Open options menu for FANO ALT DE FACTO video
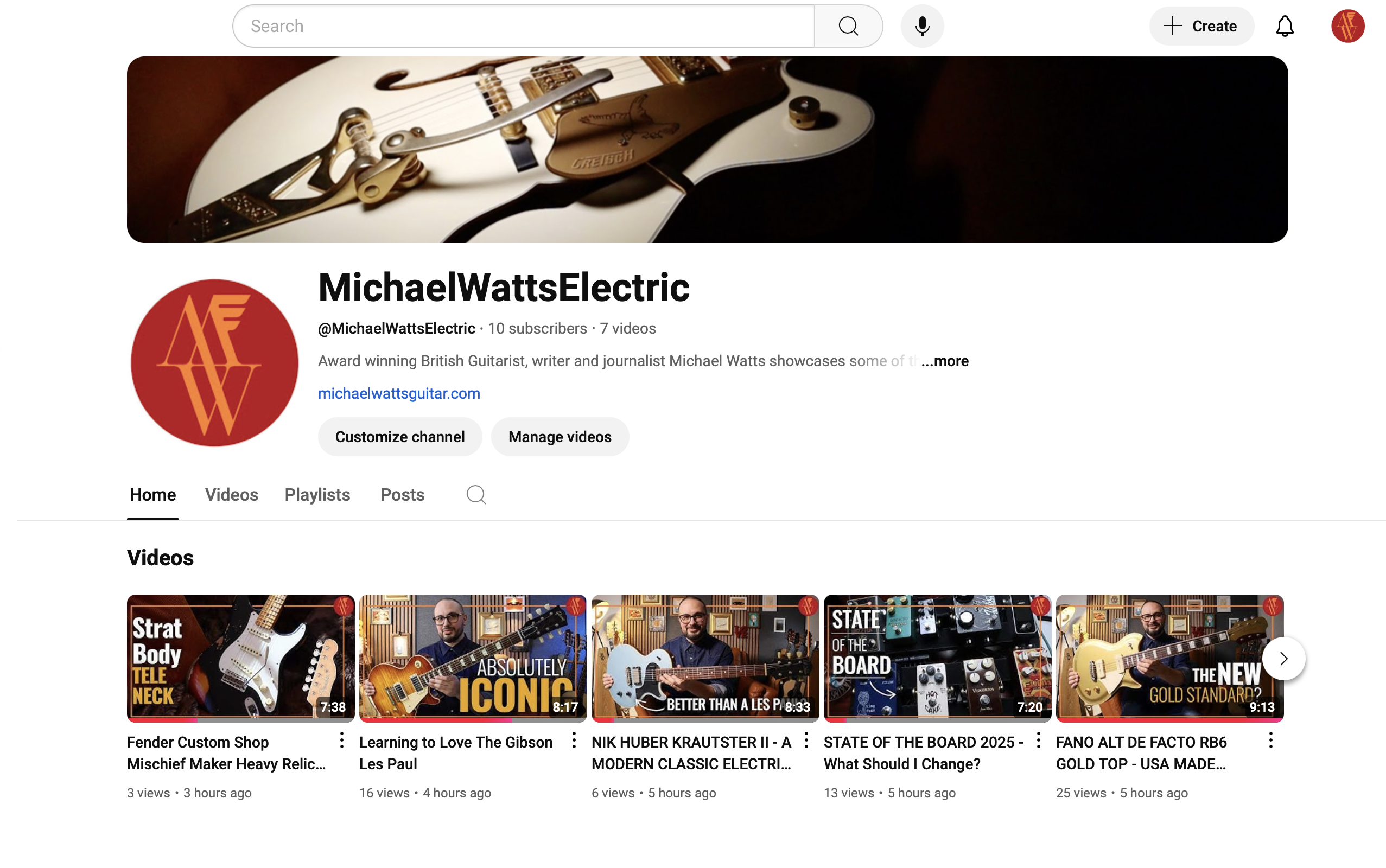 click(1270, 740)
